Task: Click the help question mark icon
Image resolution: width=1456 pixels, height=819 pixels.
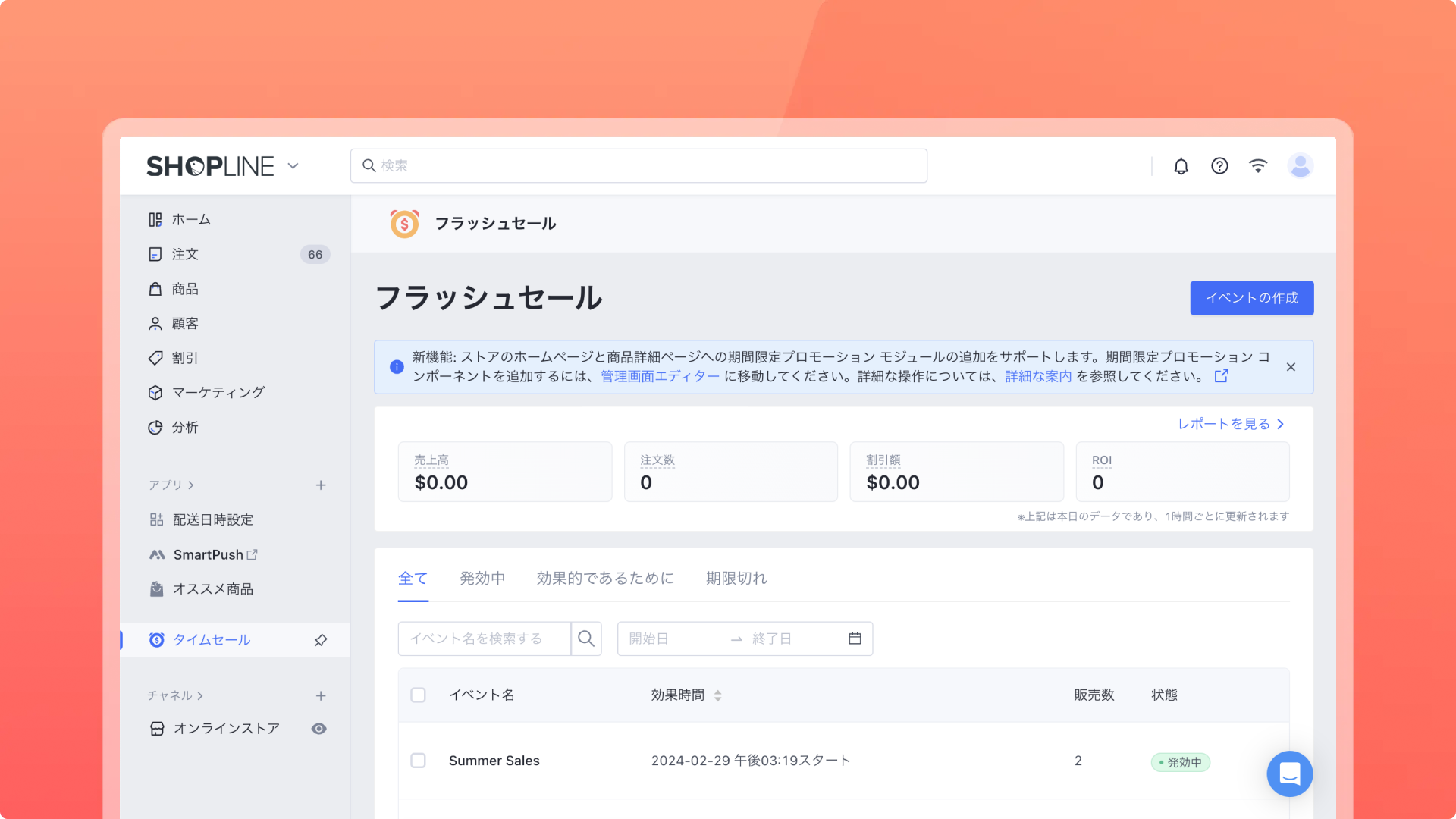Action: pyautogui.click(x=1219, y=166)
